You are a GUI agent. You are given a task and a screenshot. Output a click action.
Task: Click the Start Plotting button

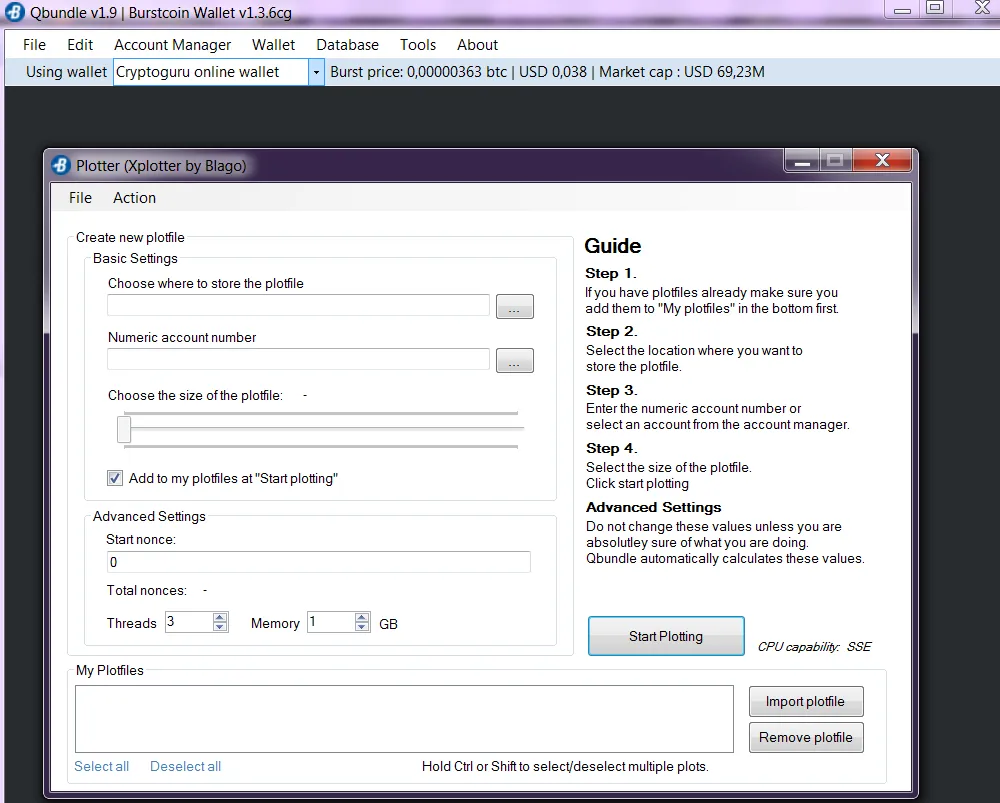point(666,636)
